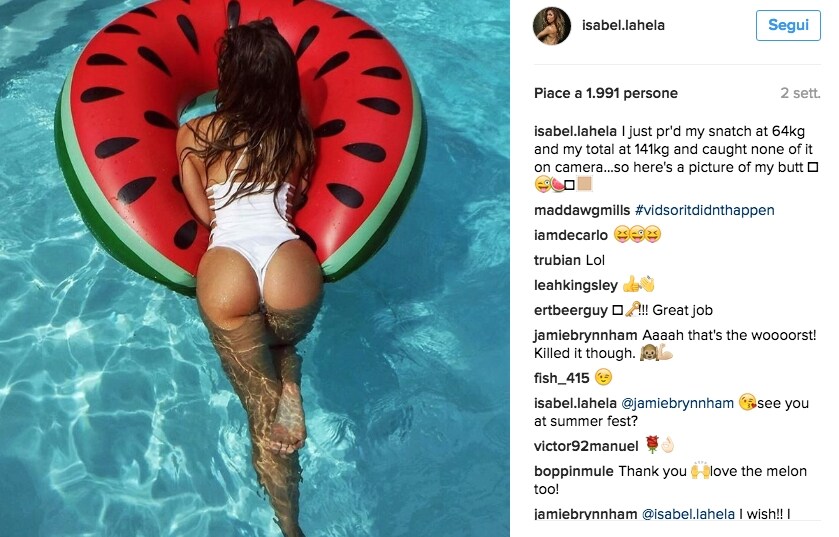Screen dimensions: 839x537
Task: Open the '2 sett.' post timestamp
Action: (x=800, y=93)
